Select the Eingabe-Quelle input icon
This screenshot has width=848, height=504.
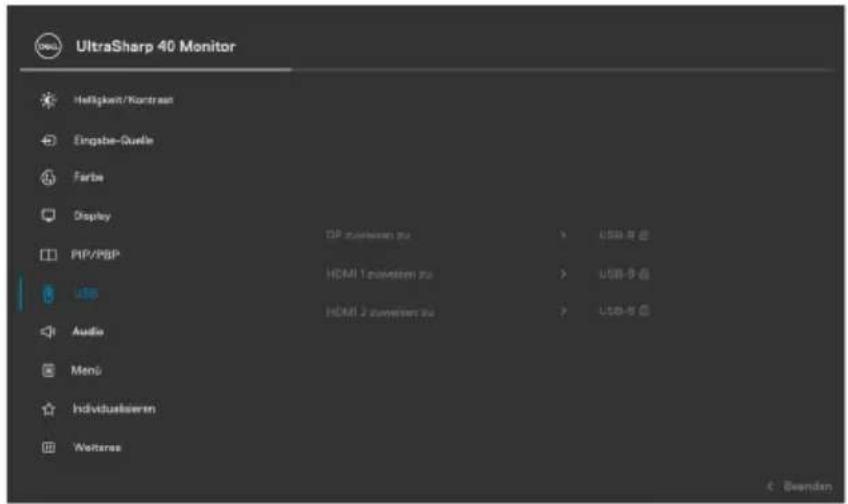coord(48,141)
